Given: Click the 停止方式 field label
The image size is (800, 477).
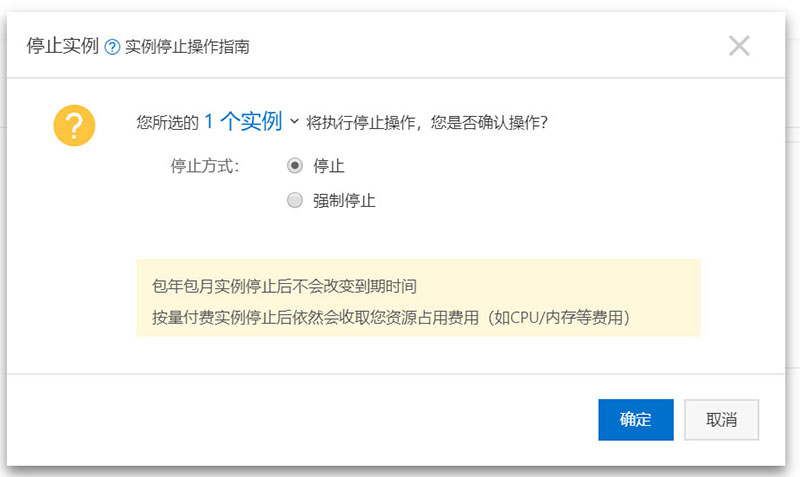Looking at the screenshot, I should click(x=205, y=166).
